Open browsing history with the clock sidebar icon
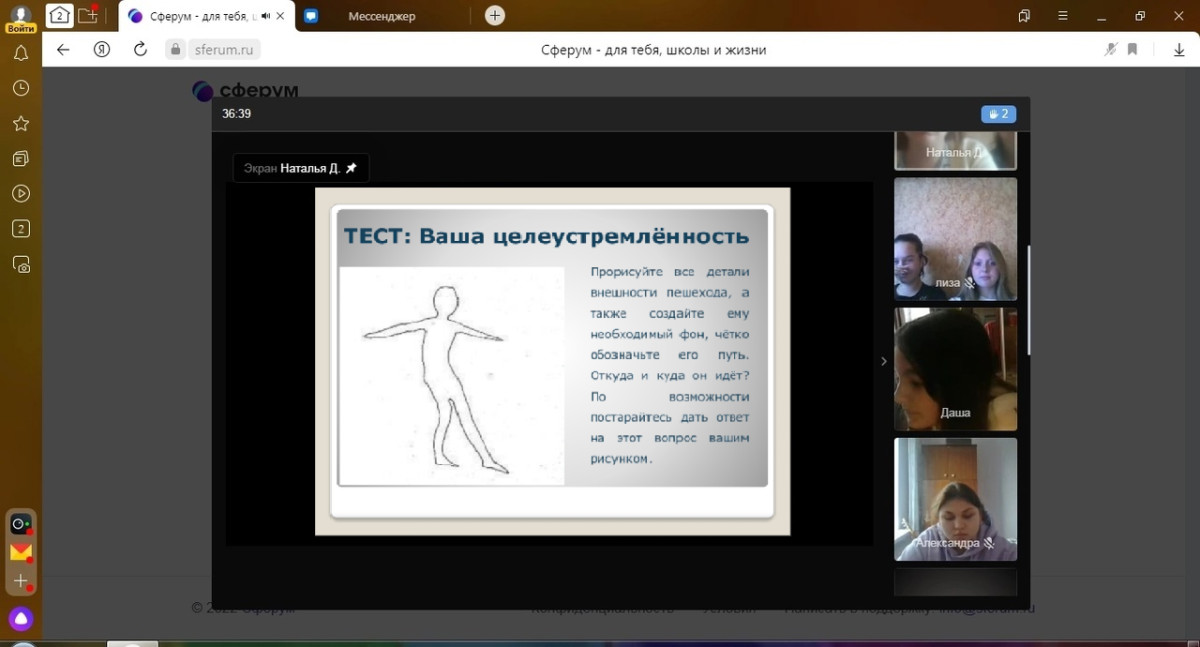Screen dimensions: 1200x647 pyautogui.click(x=20, y=88)
